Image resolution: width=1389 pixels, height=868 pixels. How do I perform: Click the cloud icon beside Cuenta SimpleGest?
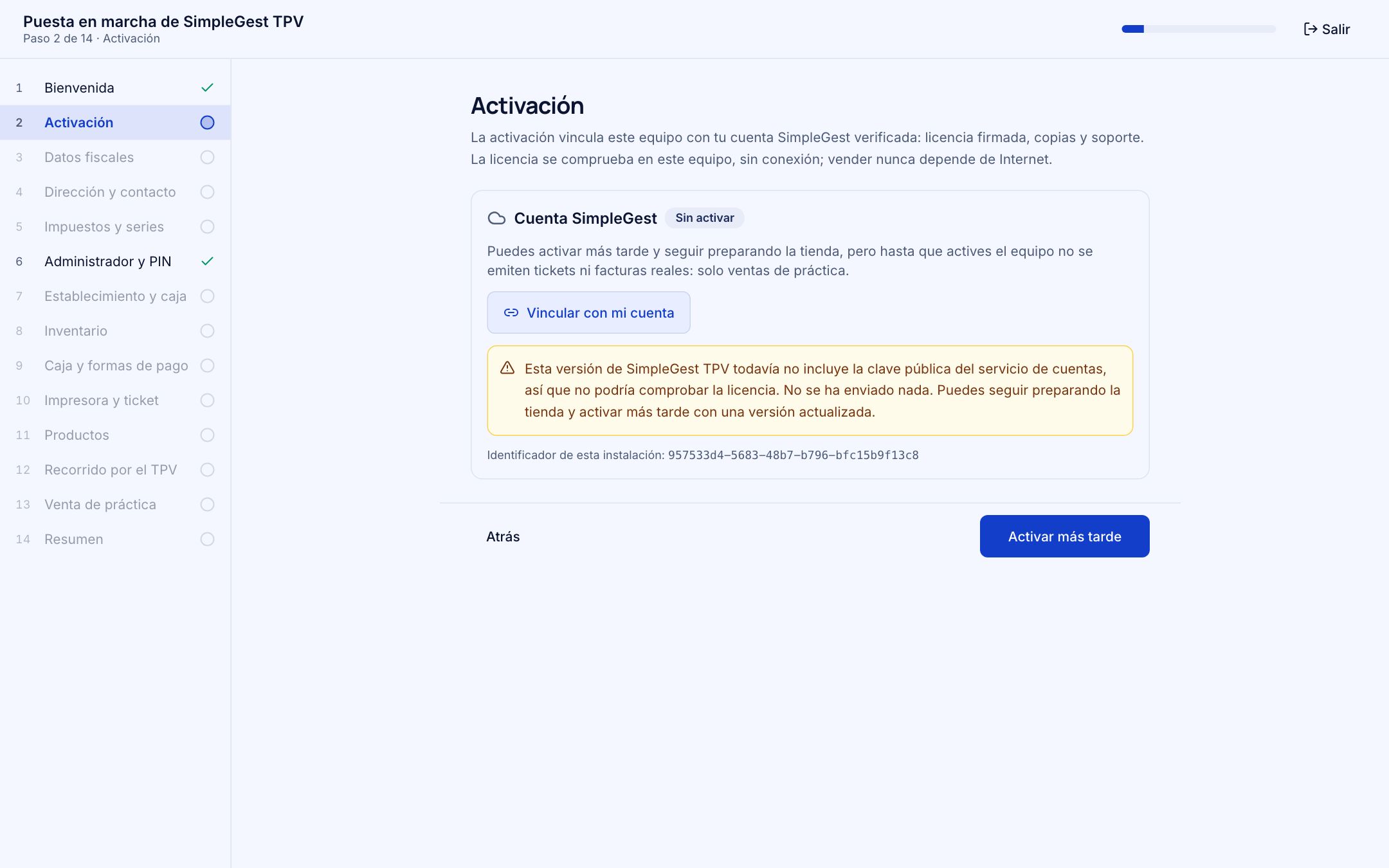[x=496, y=219]
